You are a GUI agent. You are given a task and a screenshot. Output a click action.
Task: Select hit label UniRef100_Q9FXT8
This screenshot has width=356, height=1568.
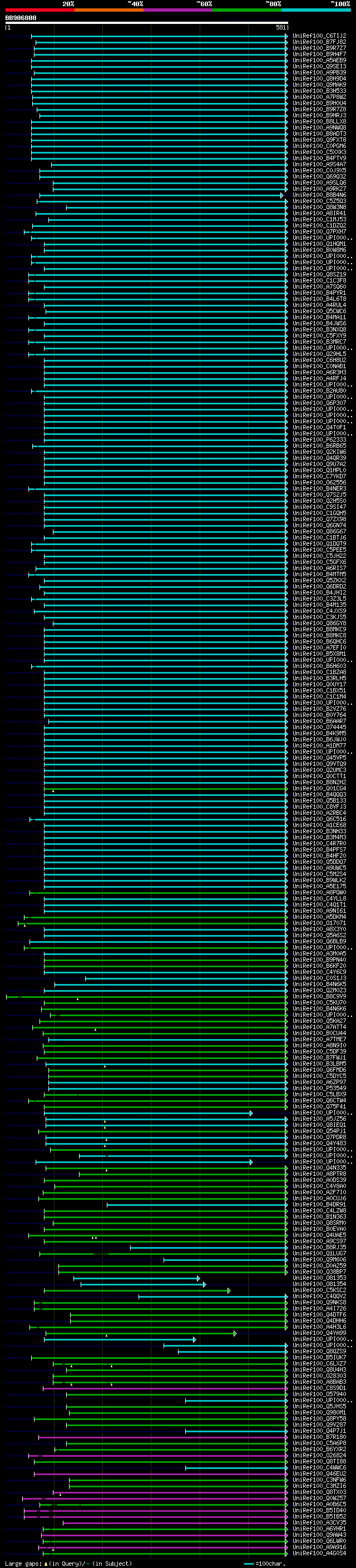(x=319, y=140)
